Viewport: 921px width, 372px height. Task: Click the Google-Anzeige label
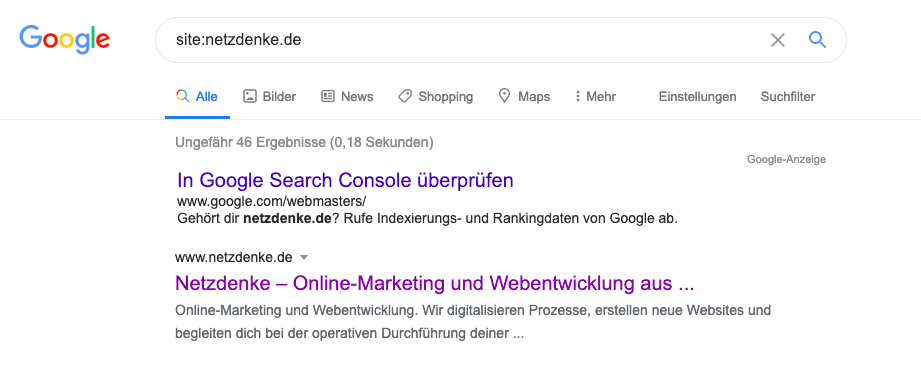(786, 159)
